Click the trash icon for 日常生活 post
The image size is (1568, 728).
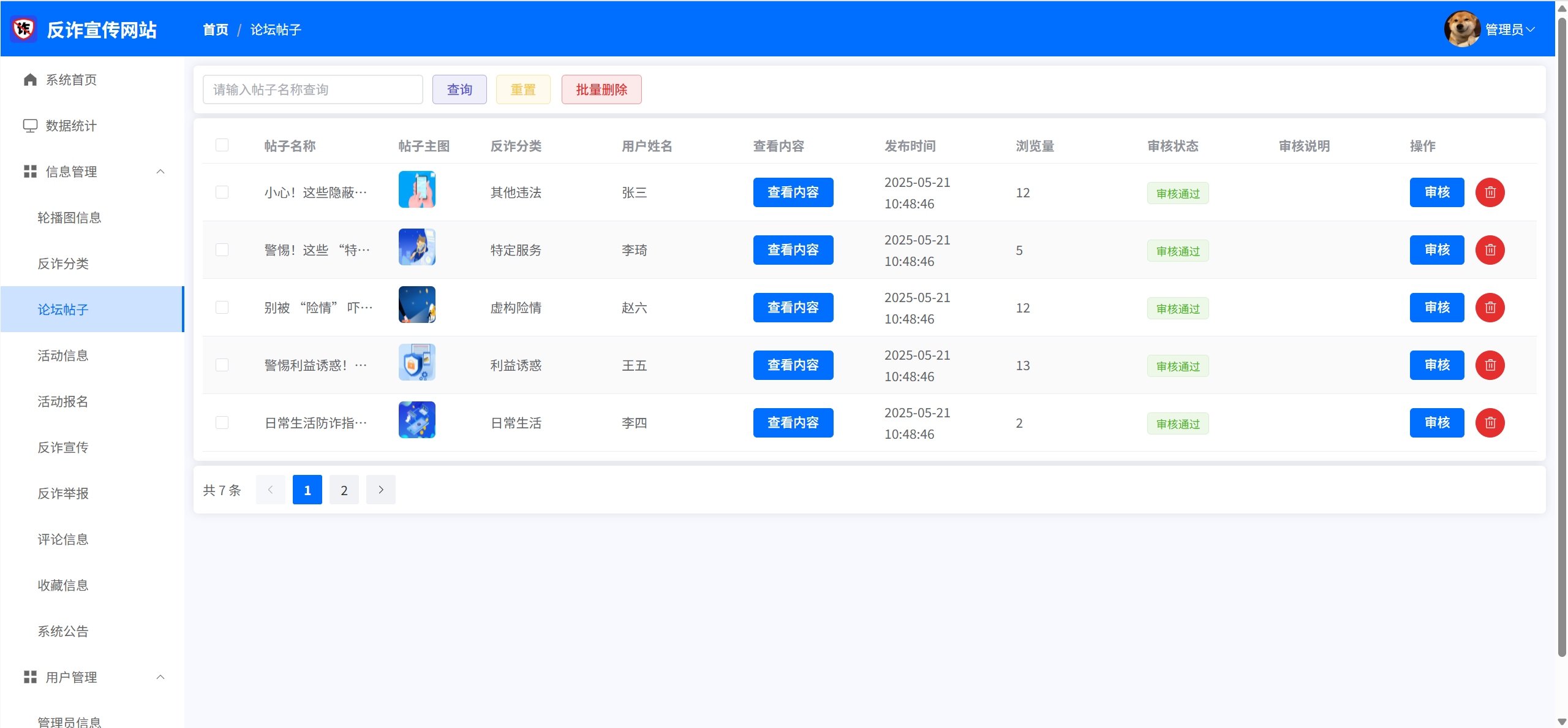(x=1490, y=423)
